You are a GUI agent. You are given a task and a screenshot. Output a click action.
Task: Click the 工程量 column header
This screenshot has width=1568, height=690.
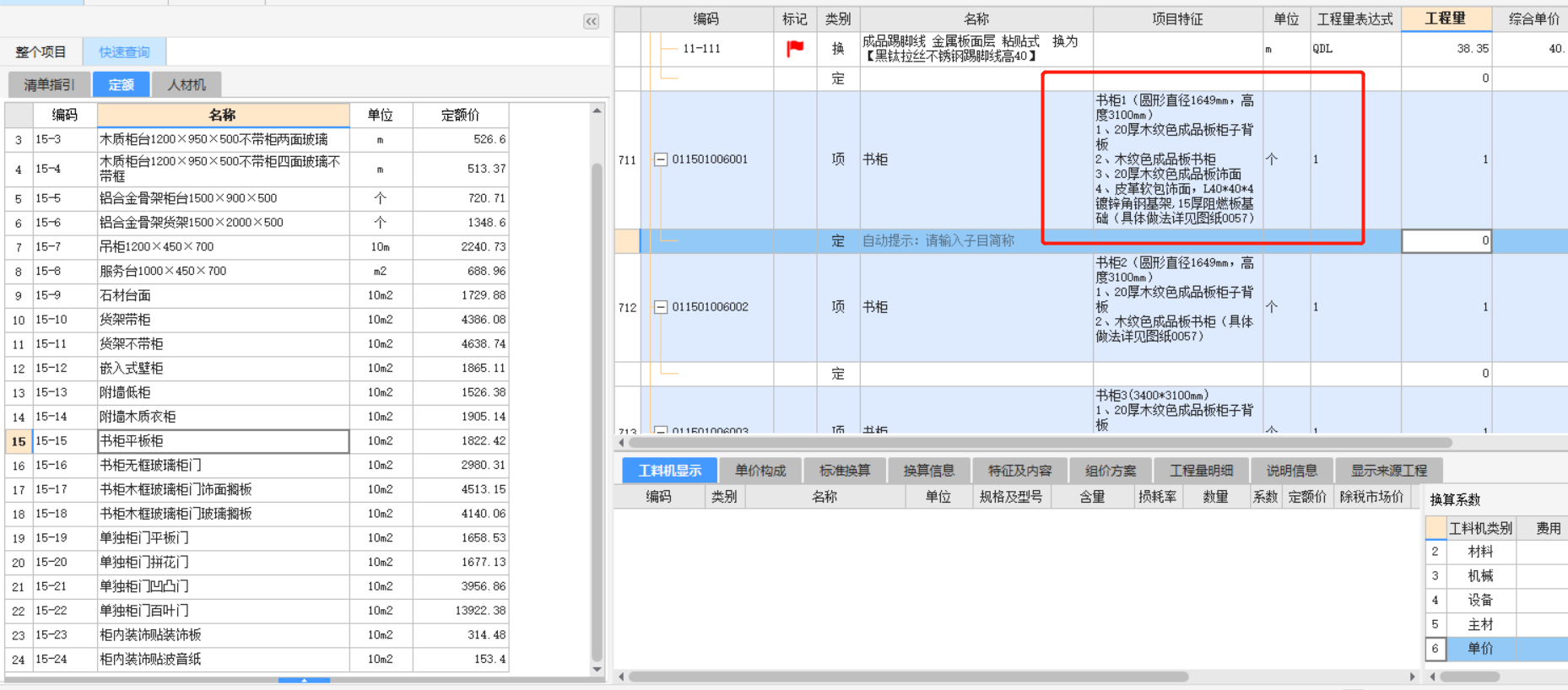click(1446, 19)
